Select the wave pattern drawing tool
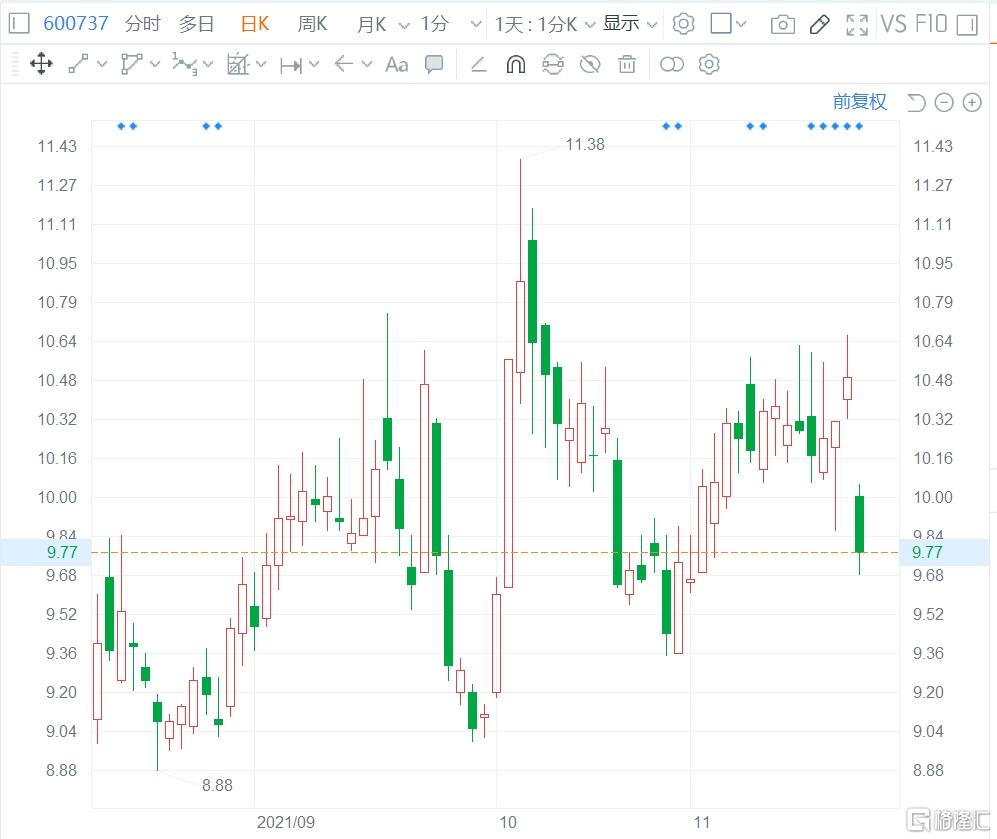 (184, 64)
